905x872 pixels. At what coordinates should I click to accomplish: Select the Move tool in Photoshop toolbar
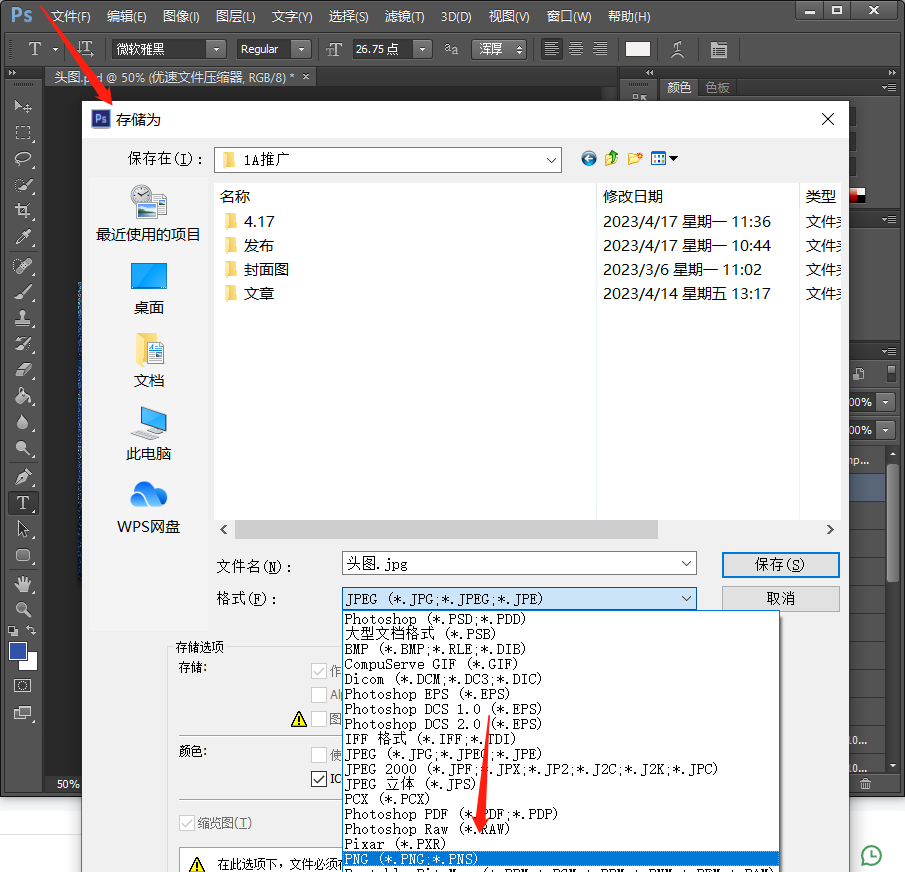(x=23, y=106)
